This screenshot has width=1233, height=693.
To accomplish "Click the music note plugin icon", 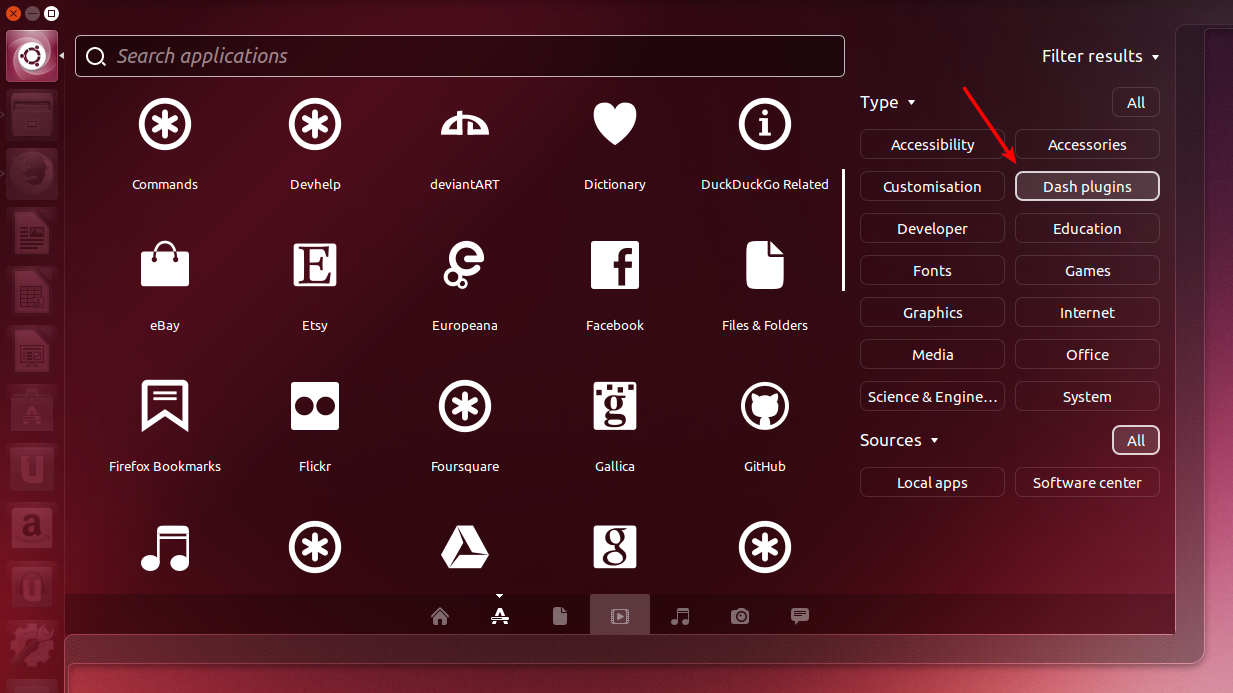I will pyautogui.click(x=165, y=547).
